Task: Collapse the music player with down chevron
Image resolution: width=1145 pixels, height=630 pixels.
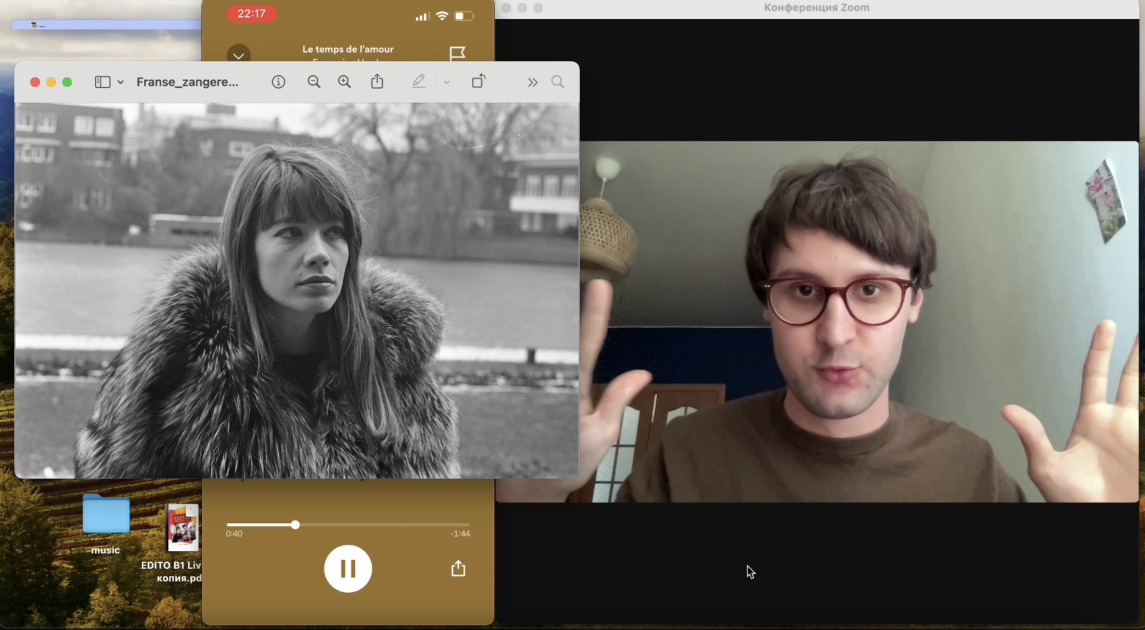Action: 239,54
